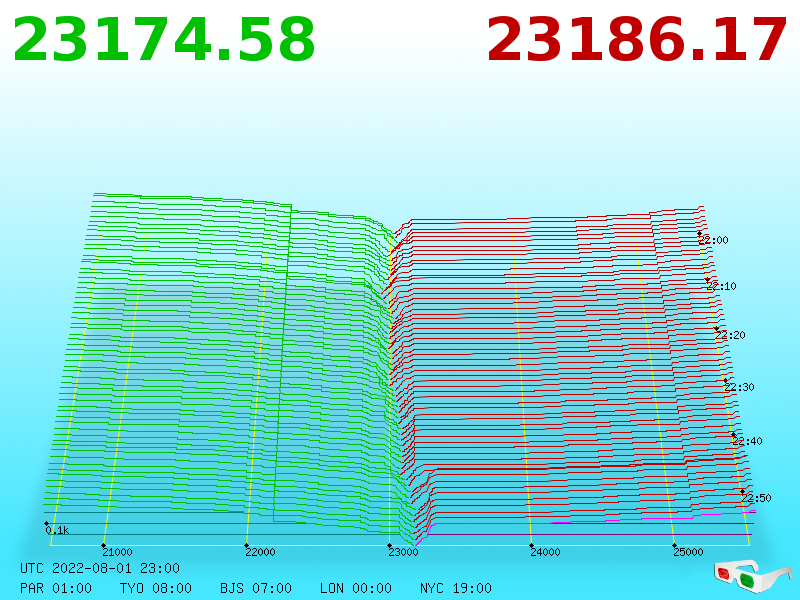Click the 22:40 time axis marker
The height and width of the screenshot is (600, 800).
click(747, 441)
